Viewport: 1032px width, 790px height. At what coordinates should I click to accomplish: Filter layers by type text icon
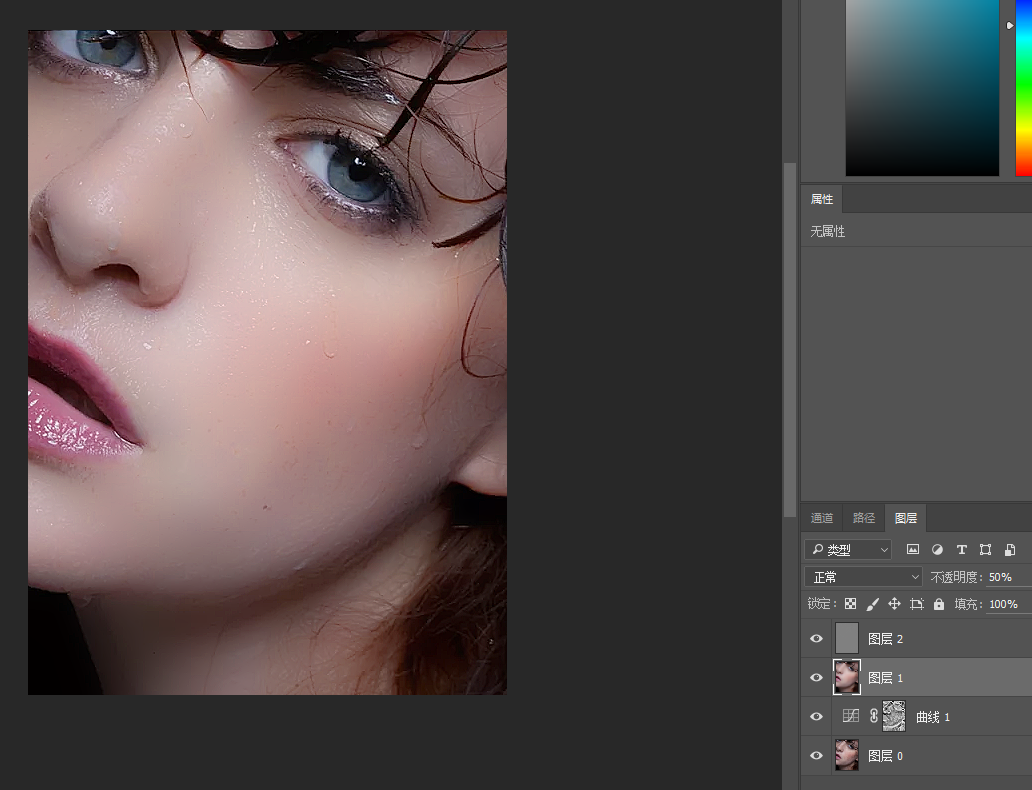(x=962, y=549)
